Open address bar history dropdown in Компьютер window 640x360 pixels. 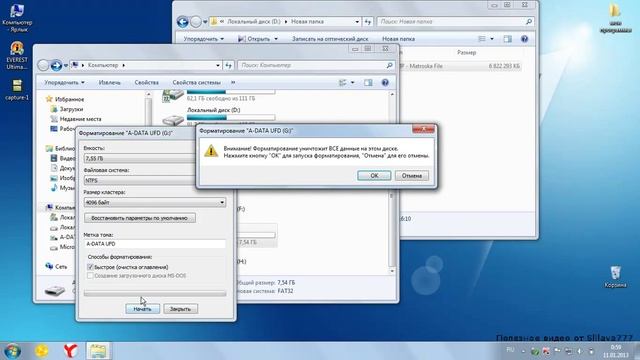[x=218, y=65]
